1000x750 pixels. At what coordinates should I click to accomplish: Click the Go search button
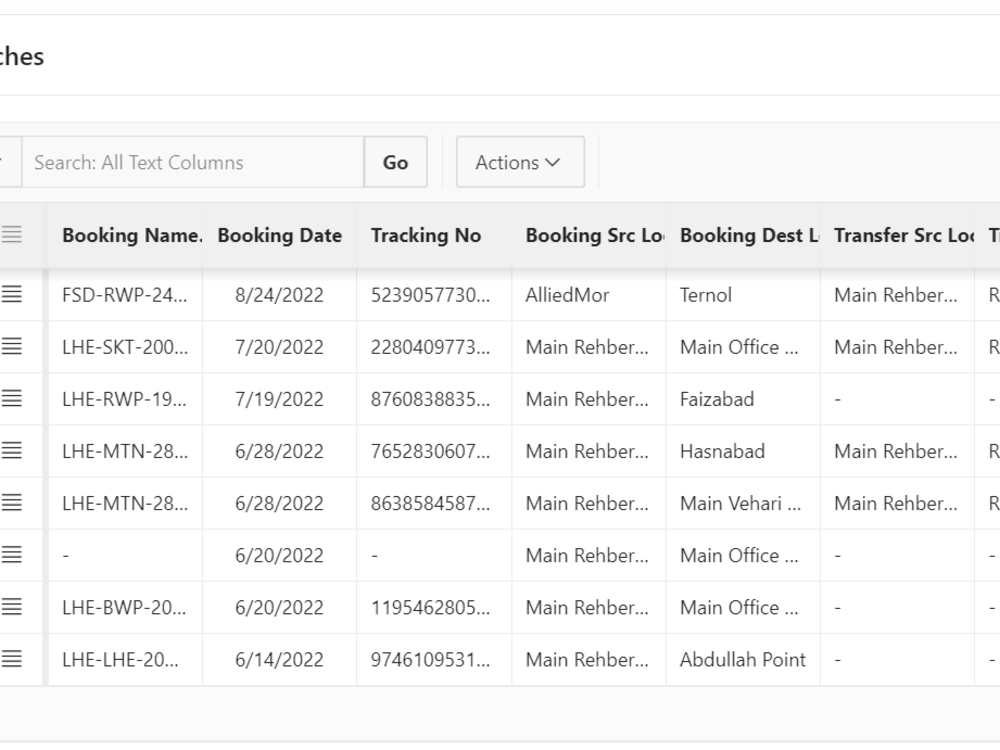pos(395,162)
